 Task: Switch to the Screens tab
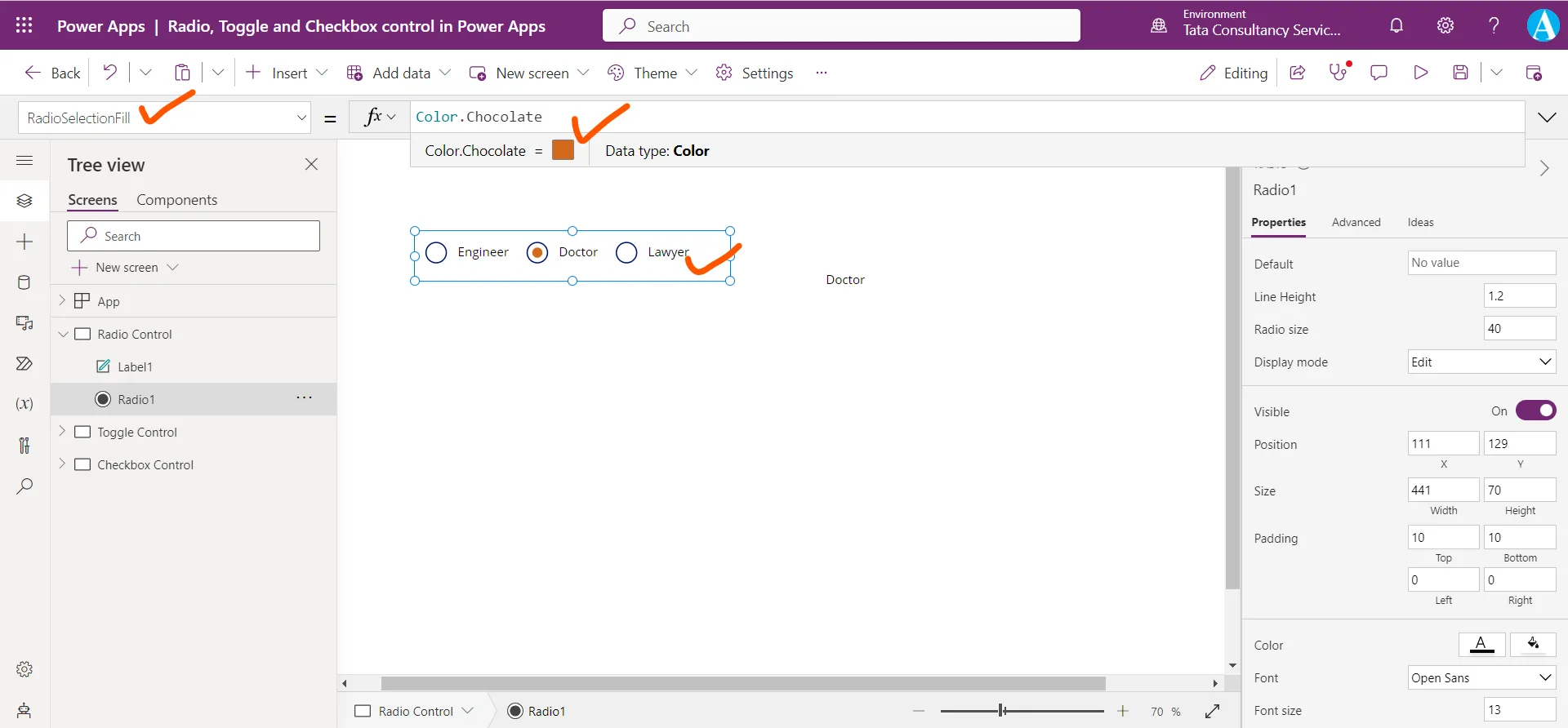point(92,200)
